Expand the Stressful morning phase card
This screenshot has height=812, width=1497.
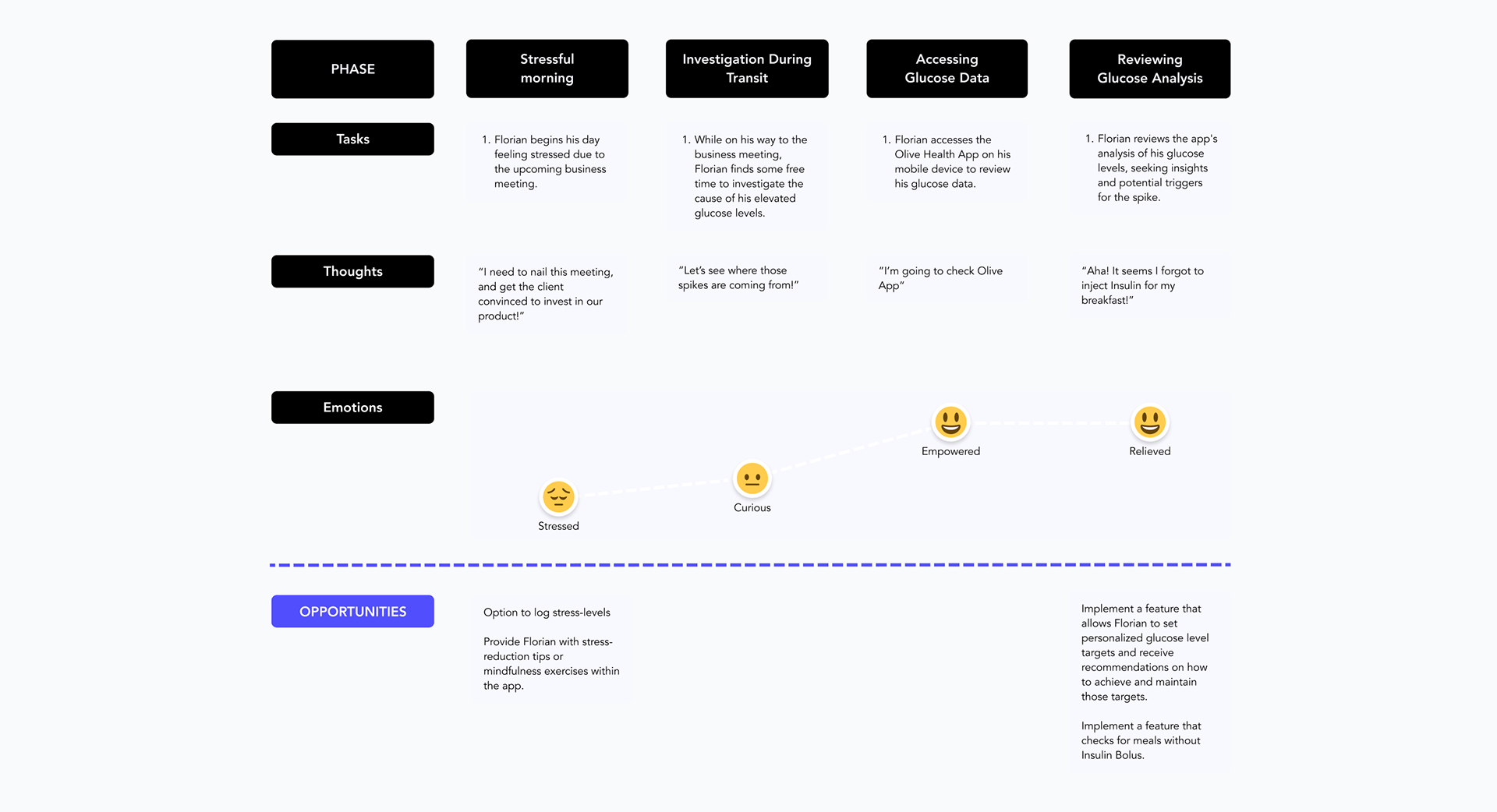547,69
